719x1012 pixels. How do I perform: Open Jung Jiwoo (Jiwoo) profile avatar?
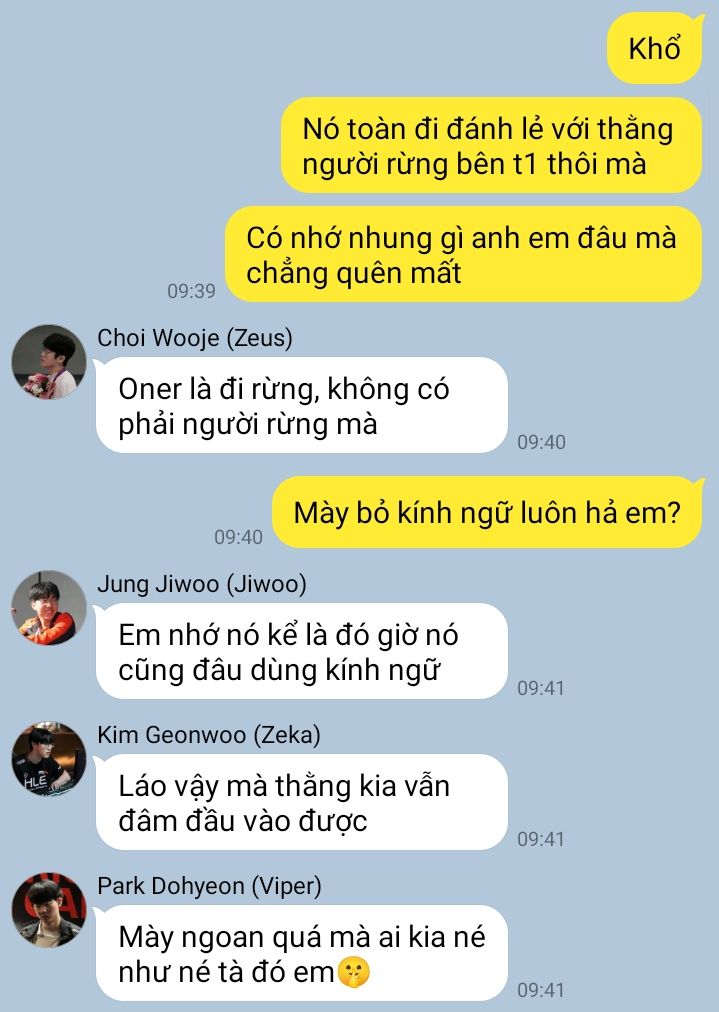49,607
